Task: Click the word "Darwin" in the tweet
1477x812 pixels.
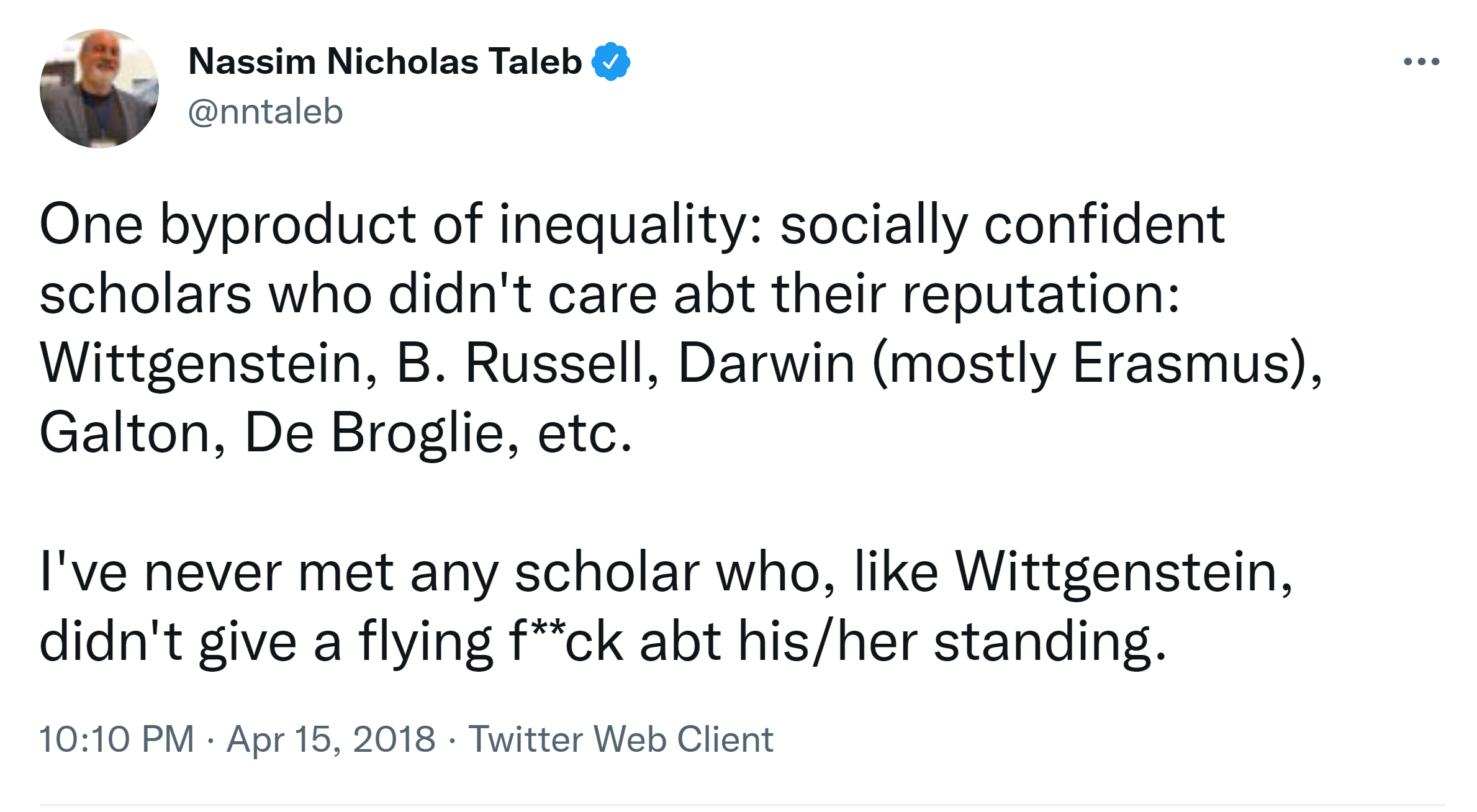Action: tap(767, 363)
